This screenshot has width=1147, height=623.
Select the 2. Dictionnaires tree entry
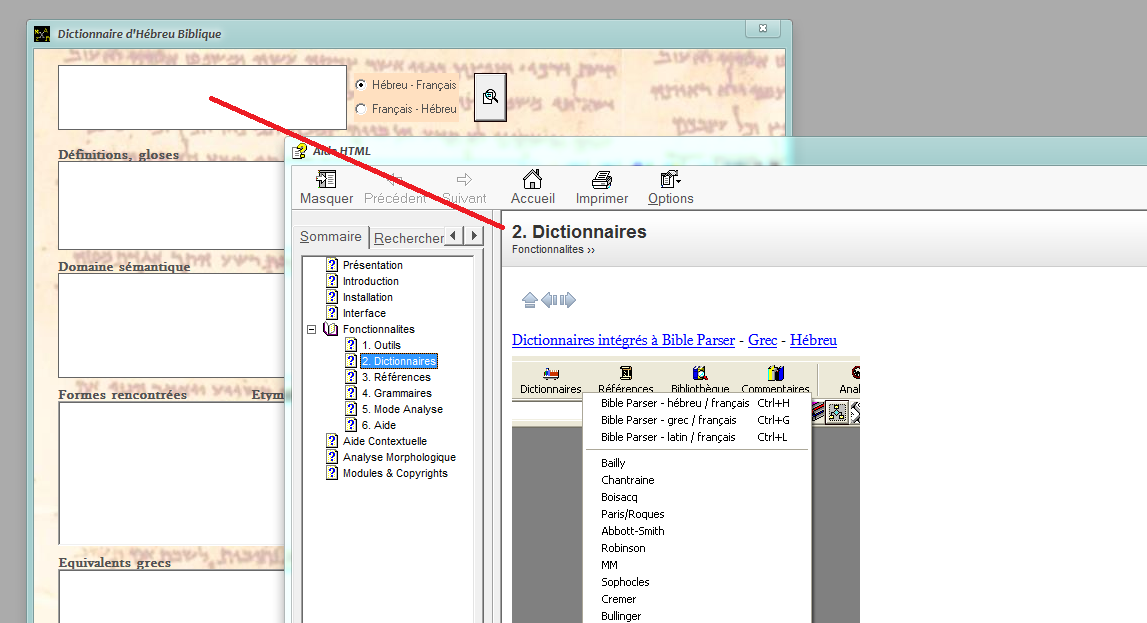coord(399,361)
